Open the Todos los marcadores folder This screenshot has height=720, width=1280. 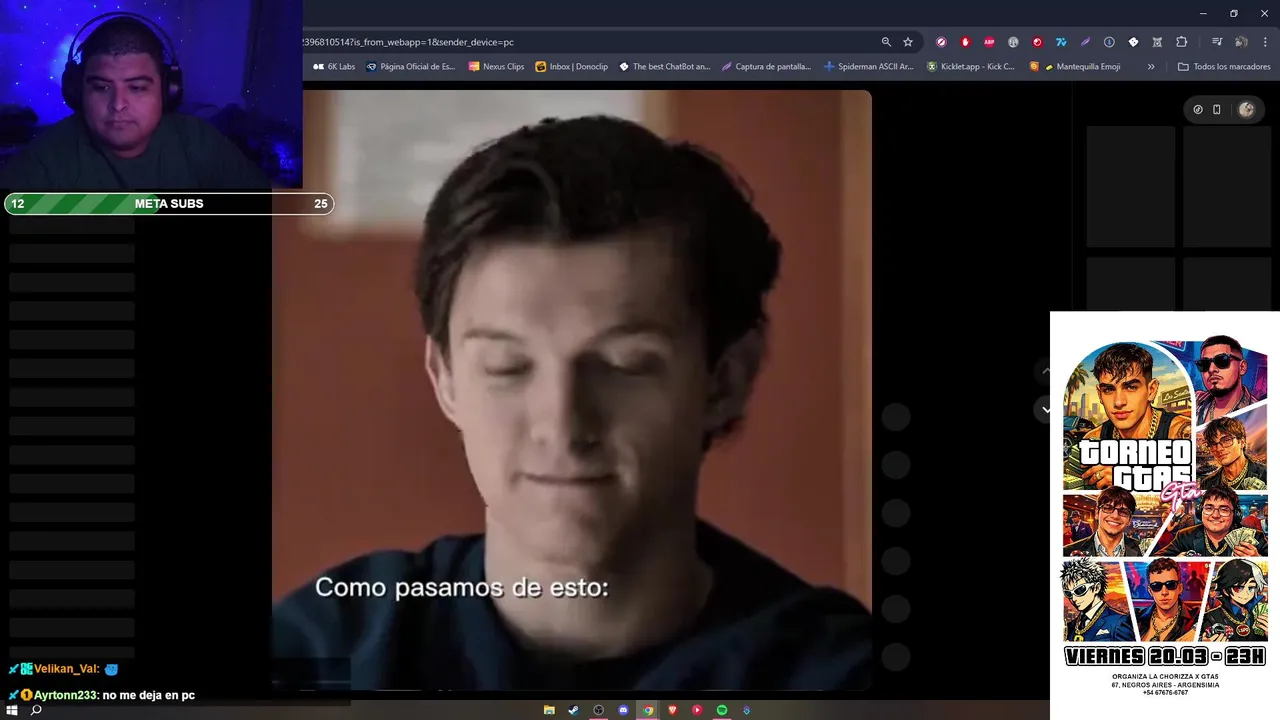click(1224, 67)
